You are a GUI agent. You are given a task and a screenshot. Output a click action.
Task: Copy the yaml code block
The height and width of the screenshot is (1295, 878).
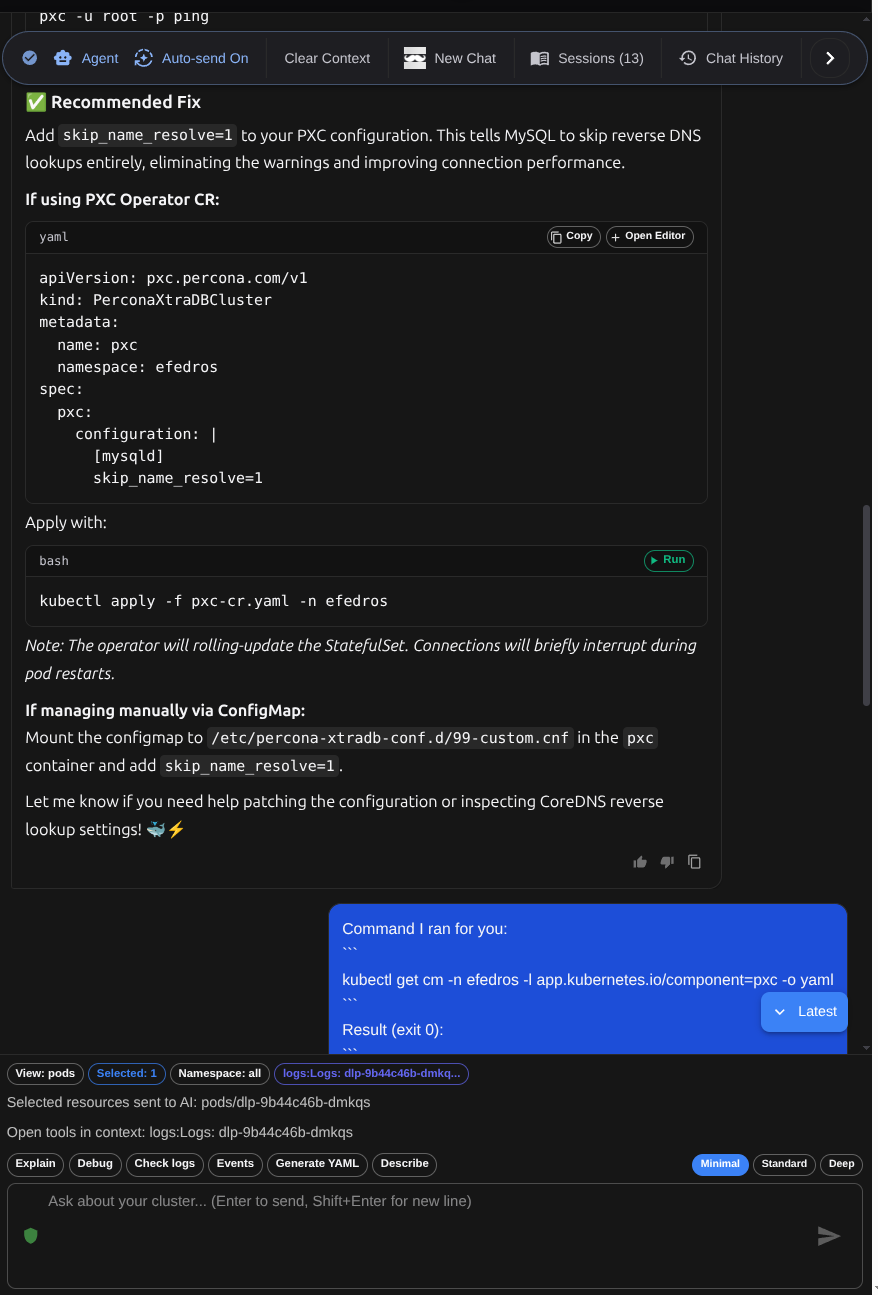573,236
